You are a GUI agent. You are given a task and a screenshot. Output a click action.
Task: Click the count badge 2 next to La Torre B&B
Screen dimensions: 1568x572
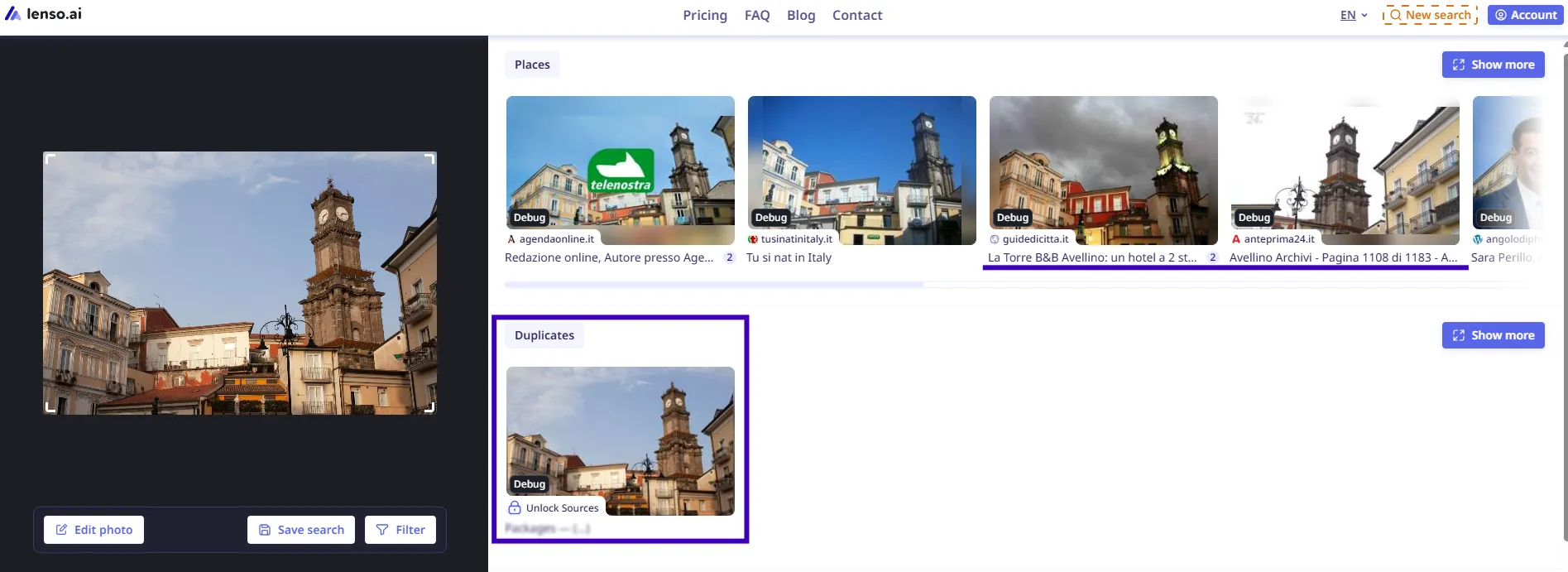coord(1212,257)
